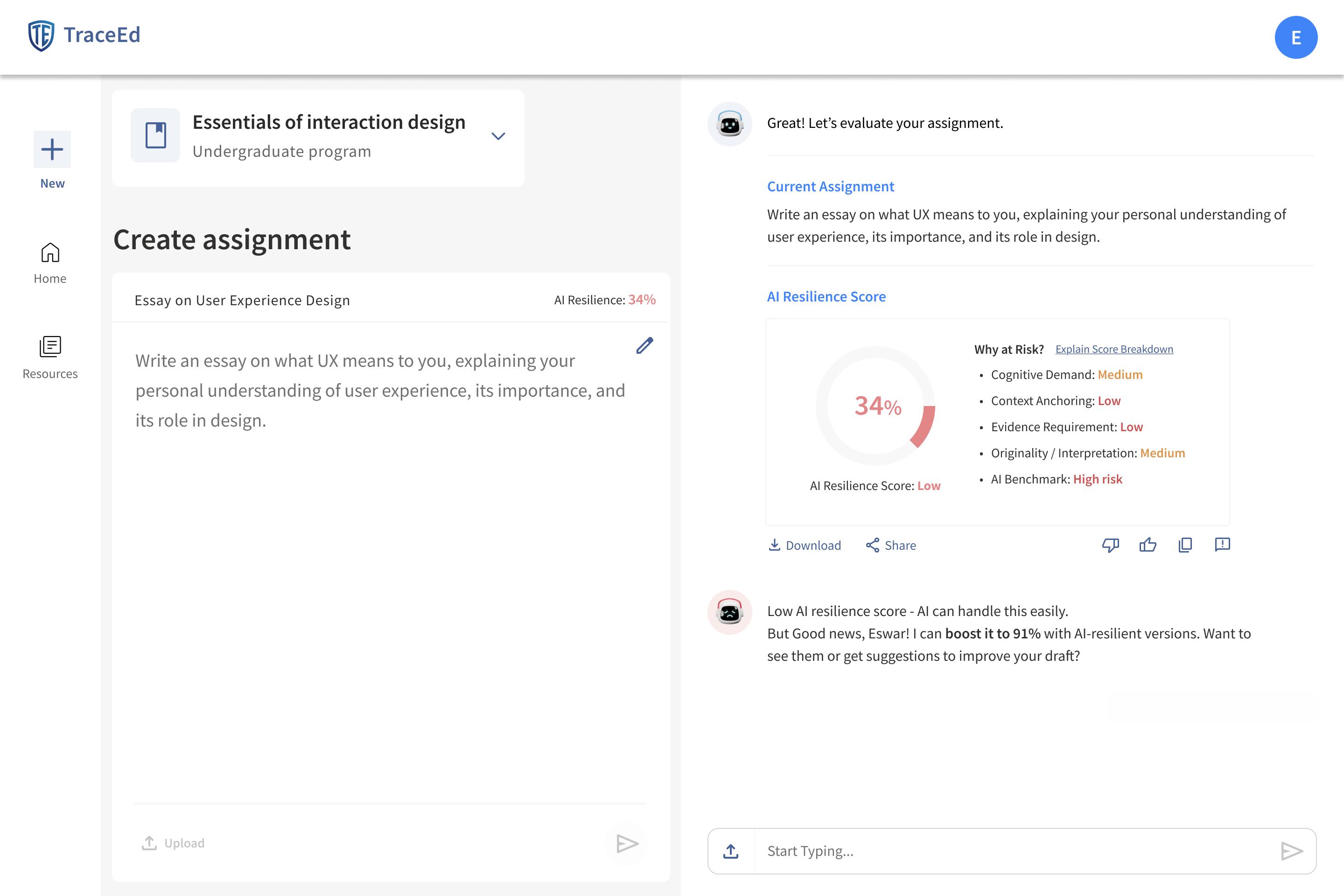Click Explain Score Breakdown link
Image resolution: width=1344 pixels, height=896 pixels.
[x=1114, y=349]
